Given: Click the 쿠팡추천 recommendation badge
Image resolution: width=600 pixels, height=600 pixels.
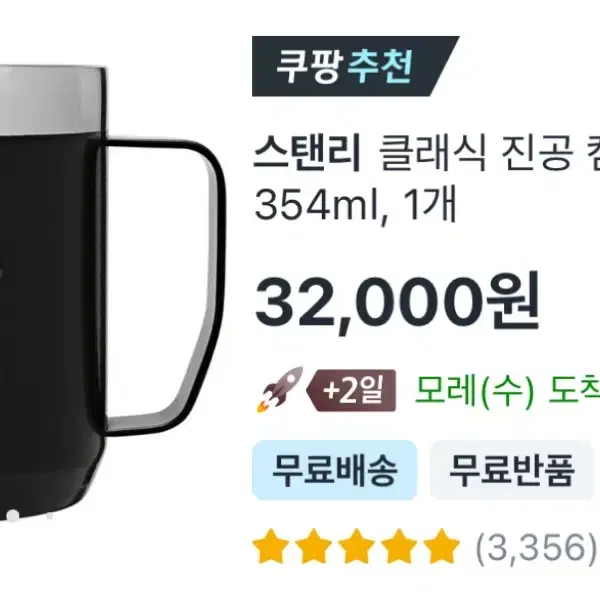Looking at the screenshot, I should click(x=355, y=66).
